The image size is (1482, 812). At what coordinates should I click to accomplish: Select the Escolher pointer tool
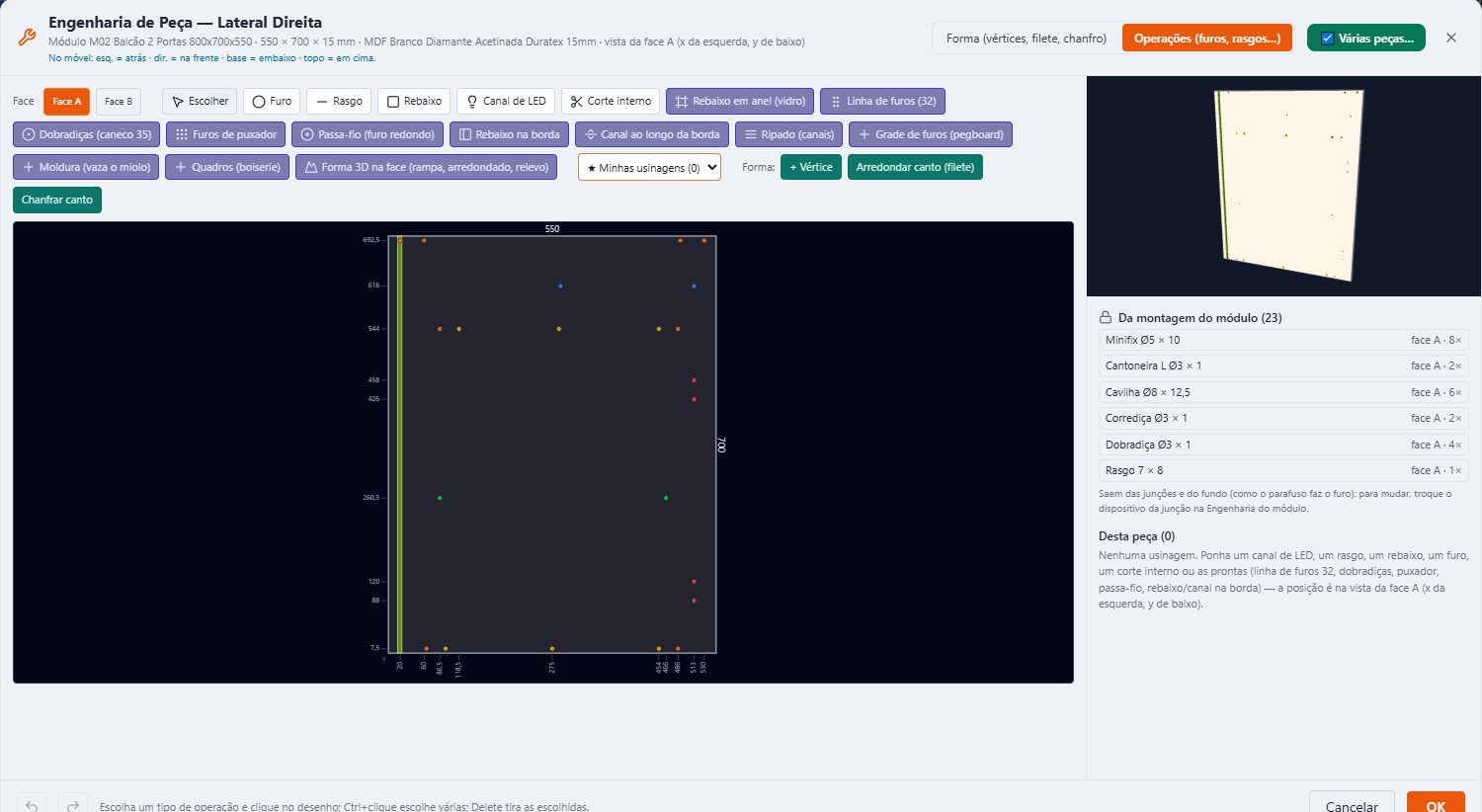tap(200, 102)
